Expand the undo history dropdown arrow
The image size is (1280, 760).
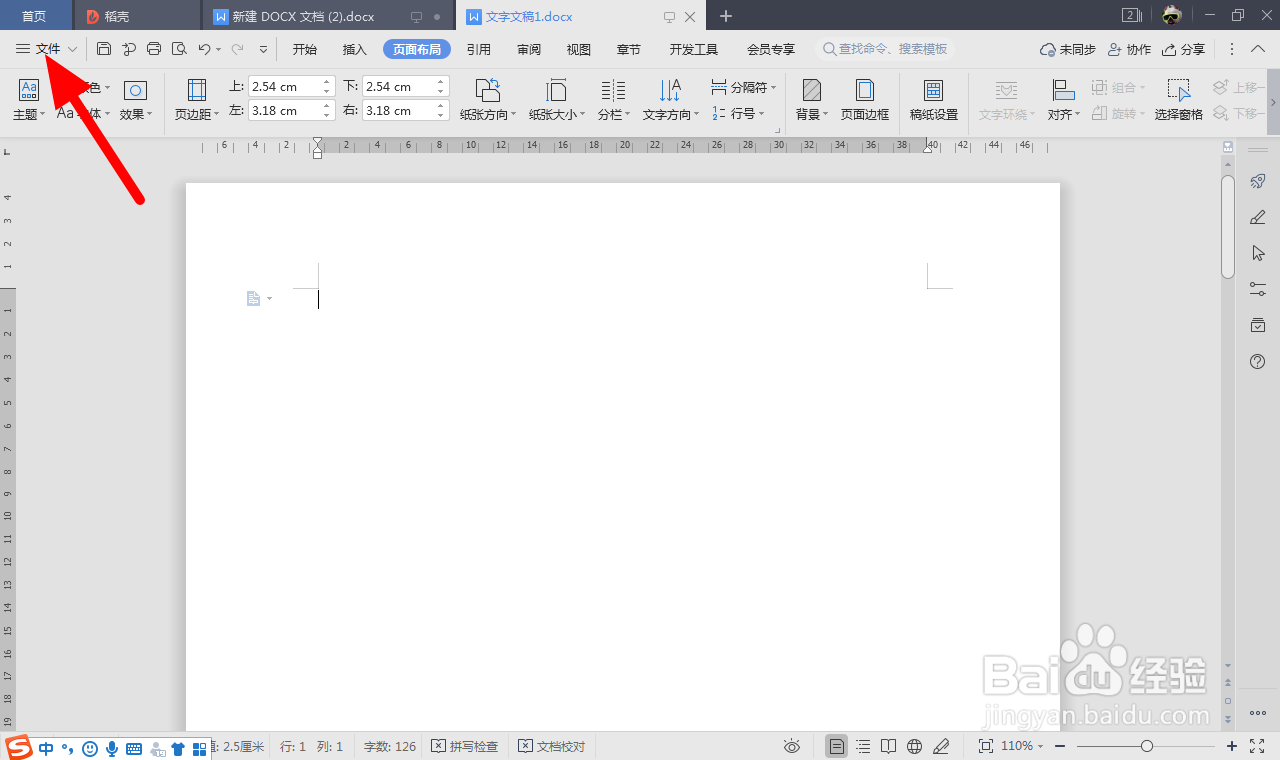coord(218,49)
